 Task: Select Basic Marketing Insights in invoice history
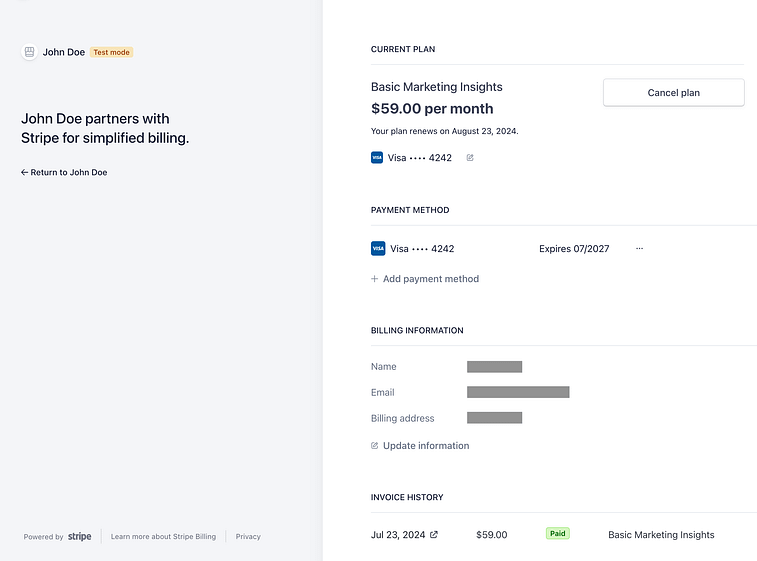(661, 535)
